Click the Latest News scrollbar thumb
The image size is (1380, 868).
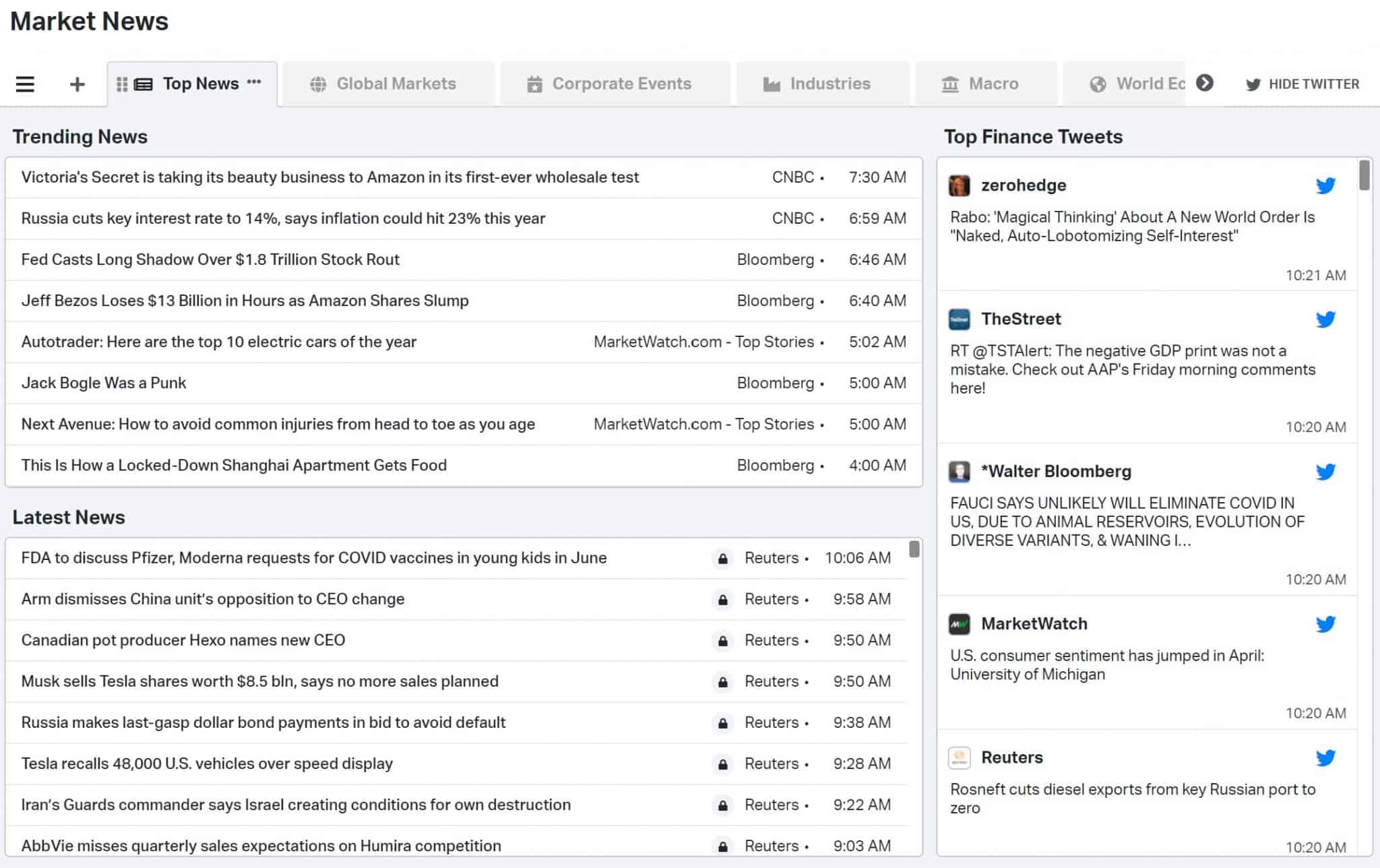[x=914, y=549]
